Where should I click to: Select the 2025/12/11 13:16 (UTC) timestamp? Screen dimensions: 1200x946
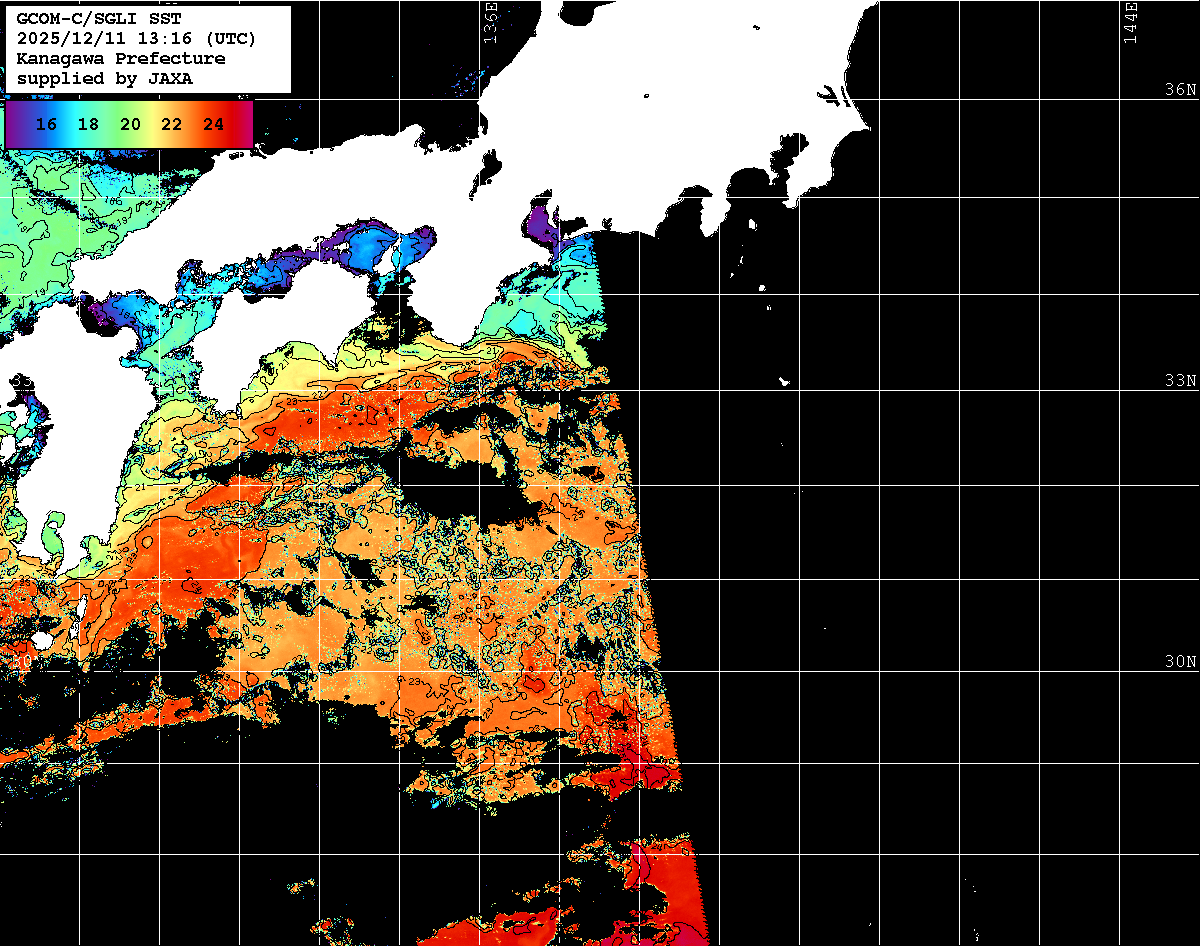(136, 39)
